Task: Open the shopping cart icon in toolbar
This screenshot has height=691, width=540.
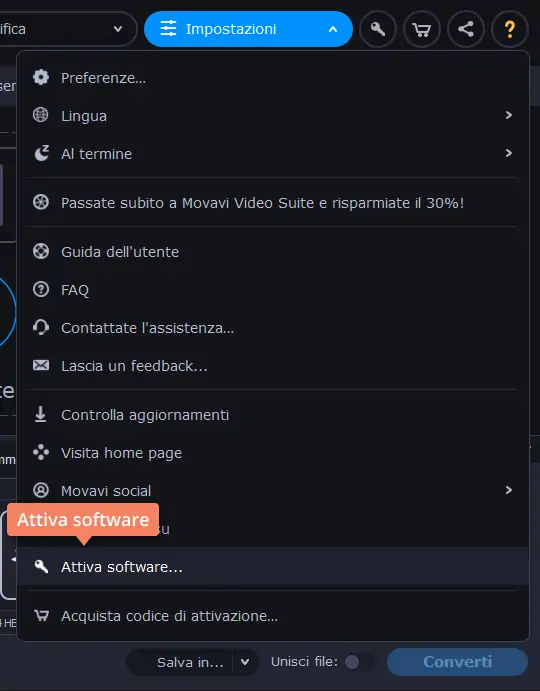Action: pyautogui.click(x=422, y=30)
